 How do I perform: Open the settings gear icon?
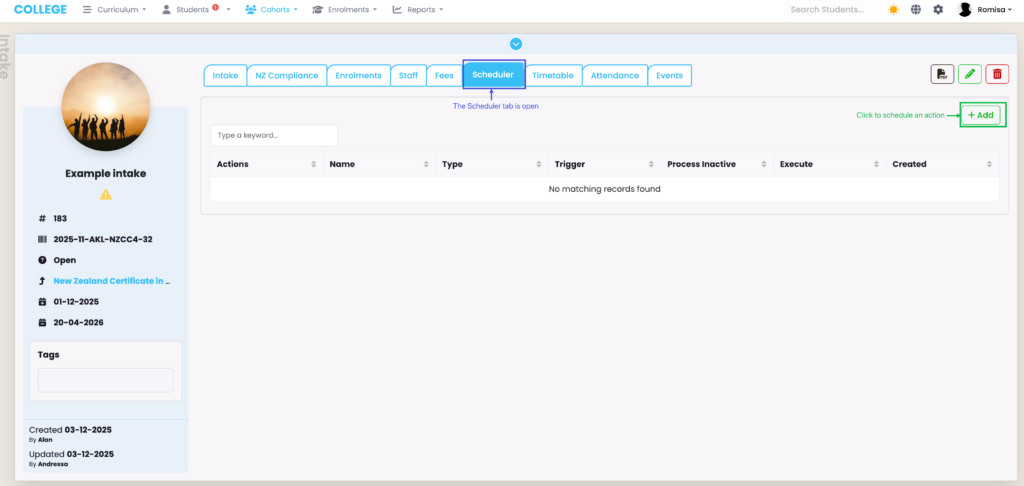click(937, 10)
